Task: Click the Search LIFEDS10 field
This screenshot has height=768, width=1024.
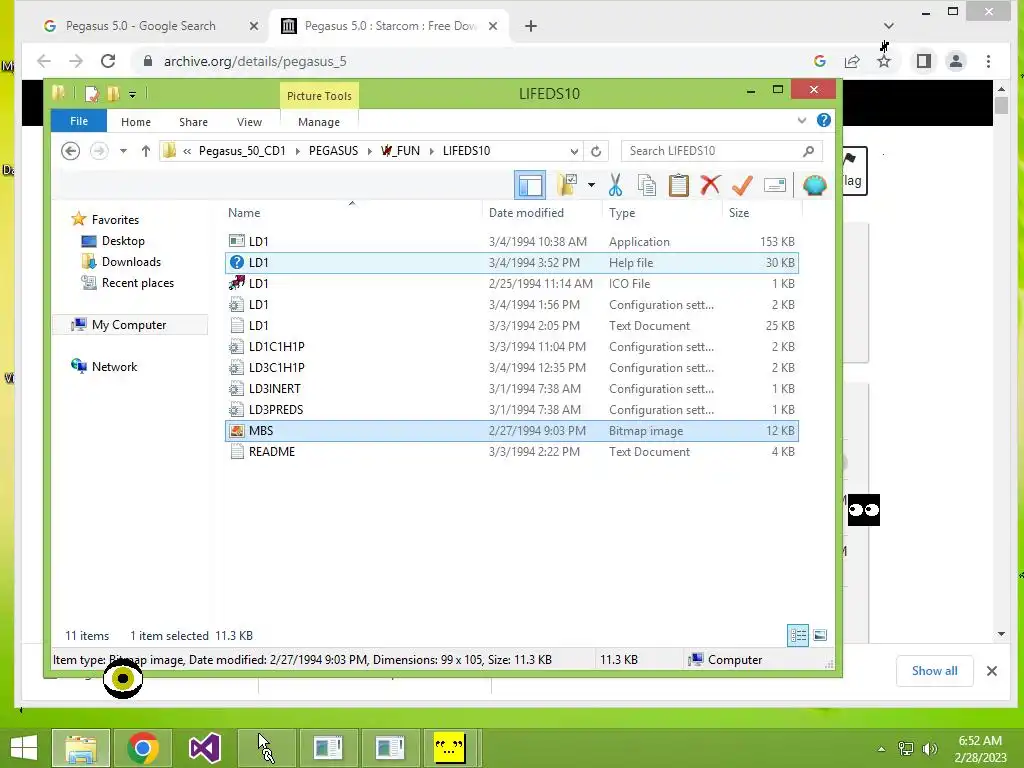Action: tap(722, 151)
